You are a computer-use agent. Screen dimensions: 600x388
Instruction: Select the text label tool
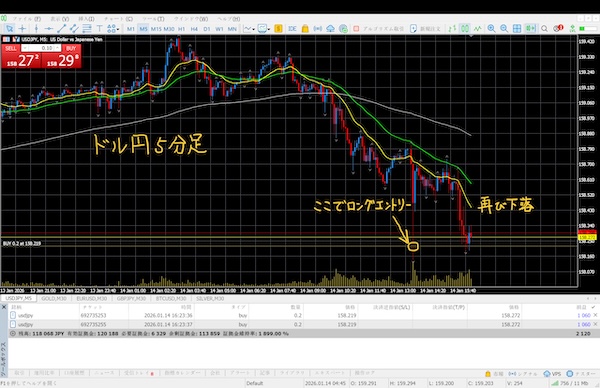tap(99, 29)
